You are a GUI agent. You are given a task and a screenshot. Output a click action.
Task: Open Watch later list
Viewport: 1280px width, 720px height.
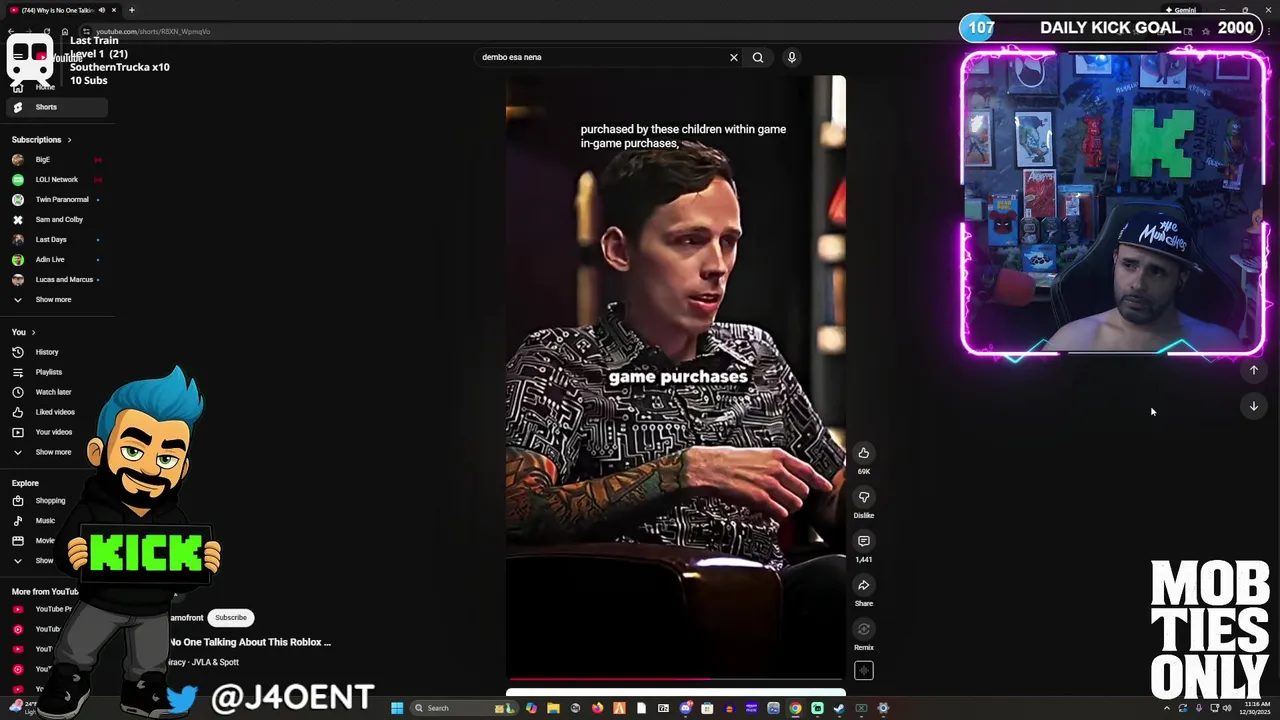(x=53, y=392)
